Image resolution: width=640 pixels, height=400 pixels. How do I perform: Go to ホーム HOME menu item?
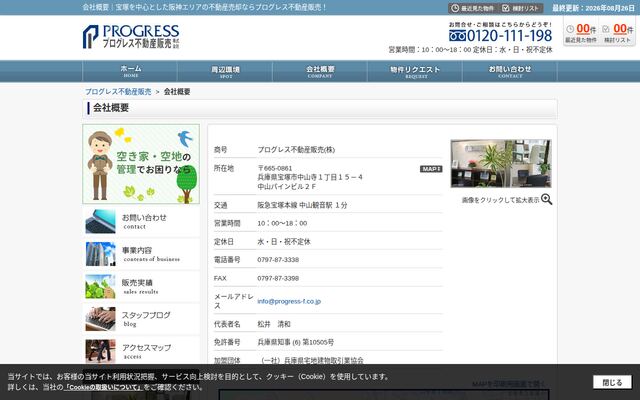130,71
